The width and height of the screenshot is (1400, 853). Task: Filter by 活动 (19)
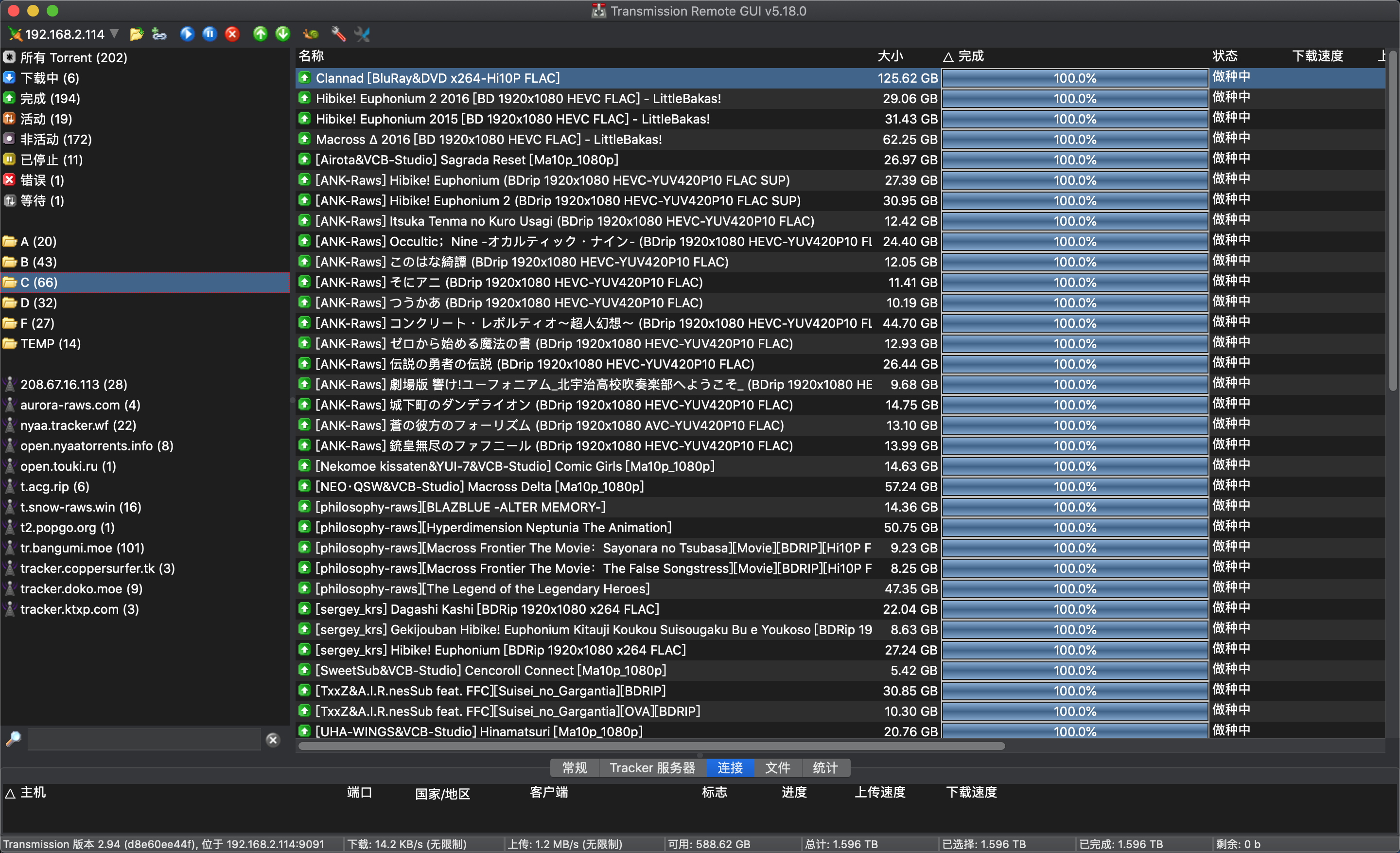(47, 119)
